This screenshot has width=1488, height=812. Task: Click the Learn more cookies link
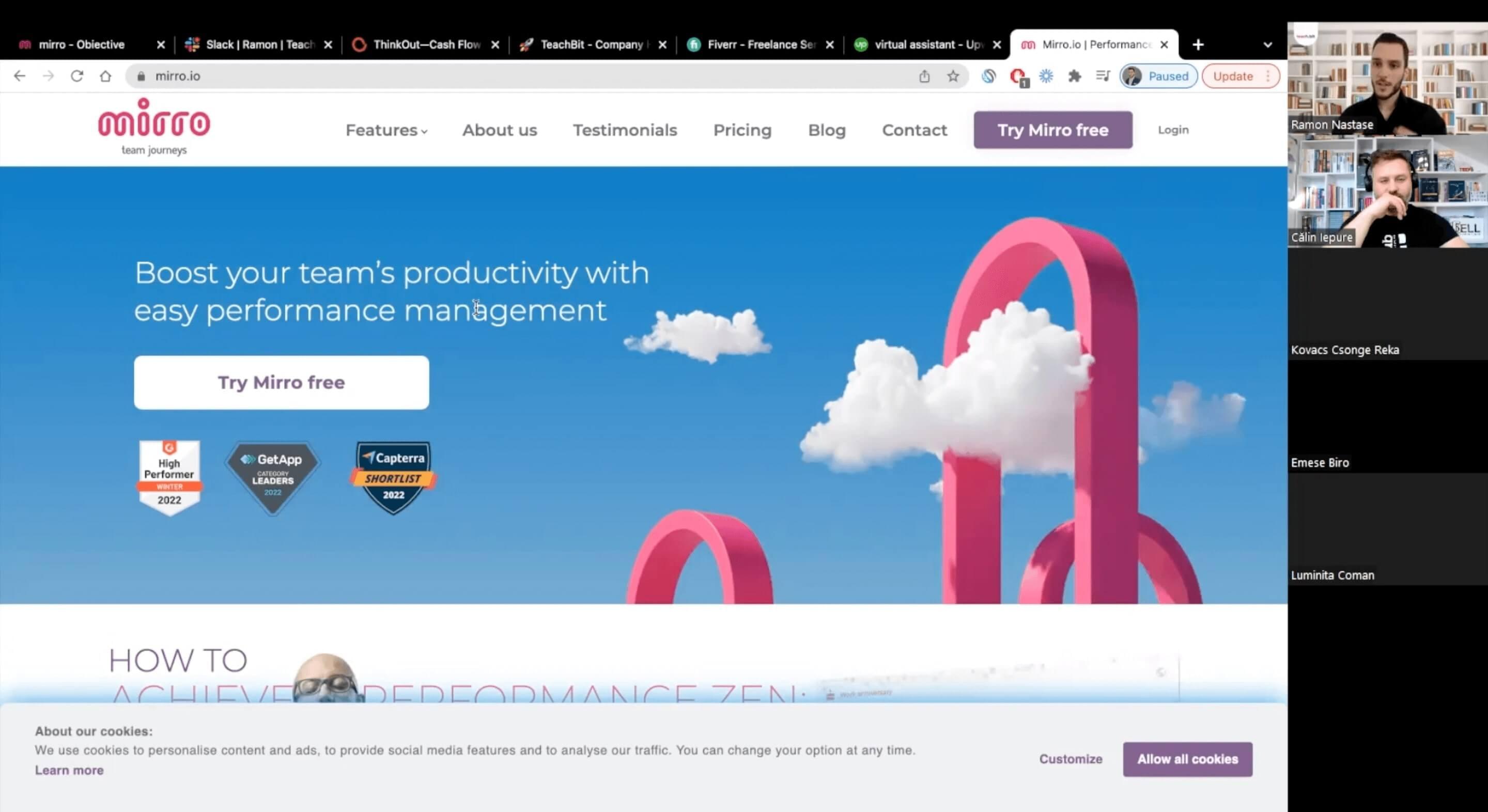pyautogui.click(x=69, y=770)
